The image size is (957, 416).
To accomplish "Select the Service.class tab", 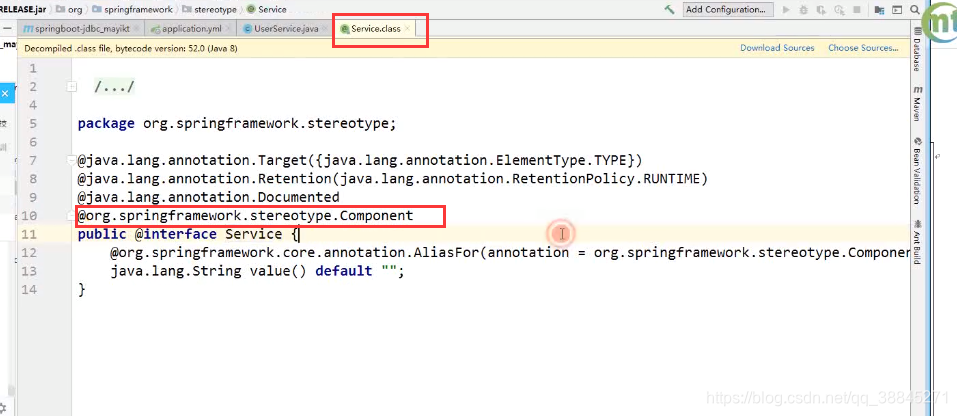I will point(376,29).
